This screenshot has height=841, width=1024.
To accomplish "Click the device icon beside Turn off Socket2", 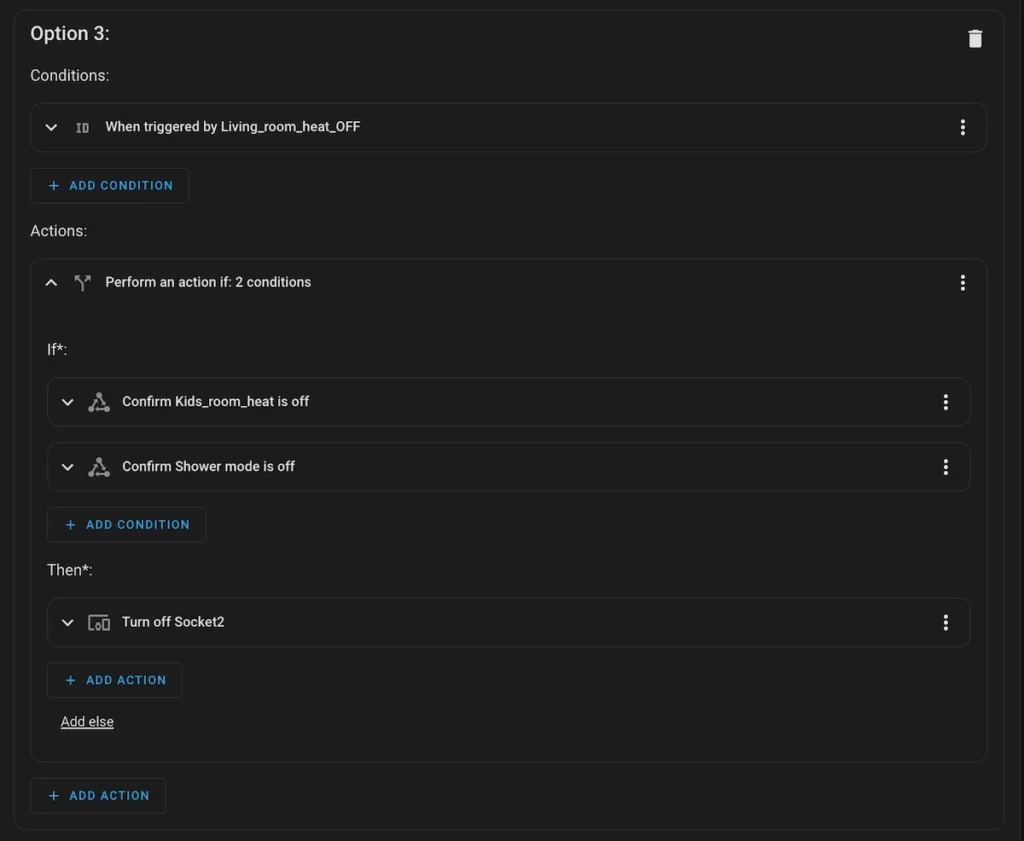I will point(99,623).
